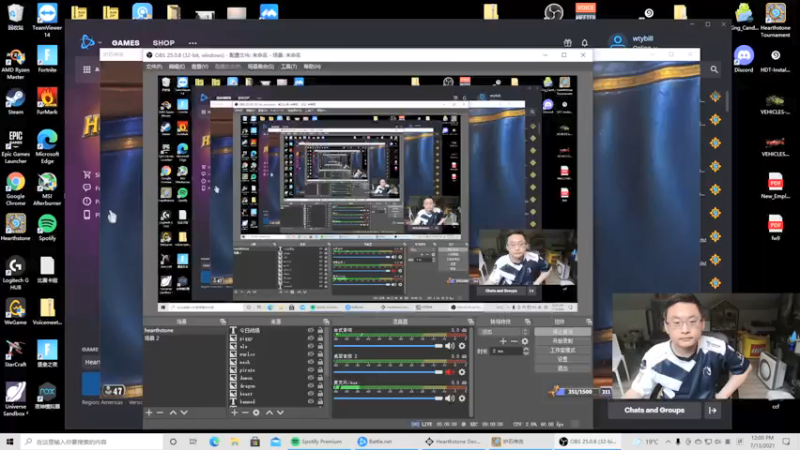Viewport: 800px width, 450px height.
Task: Move selected source down in Sources panel
Action: coord(281,412)
